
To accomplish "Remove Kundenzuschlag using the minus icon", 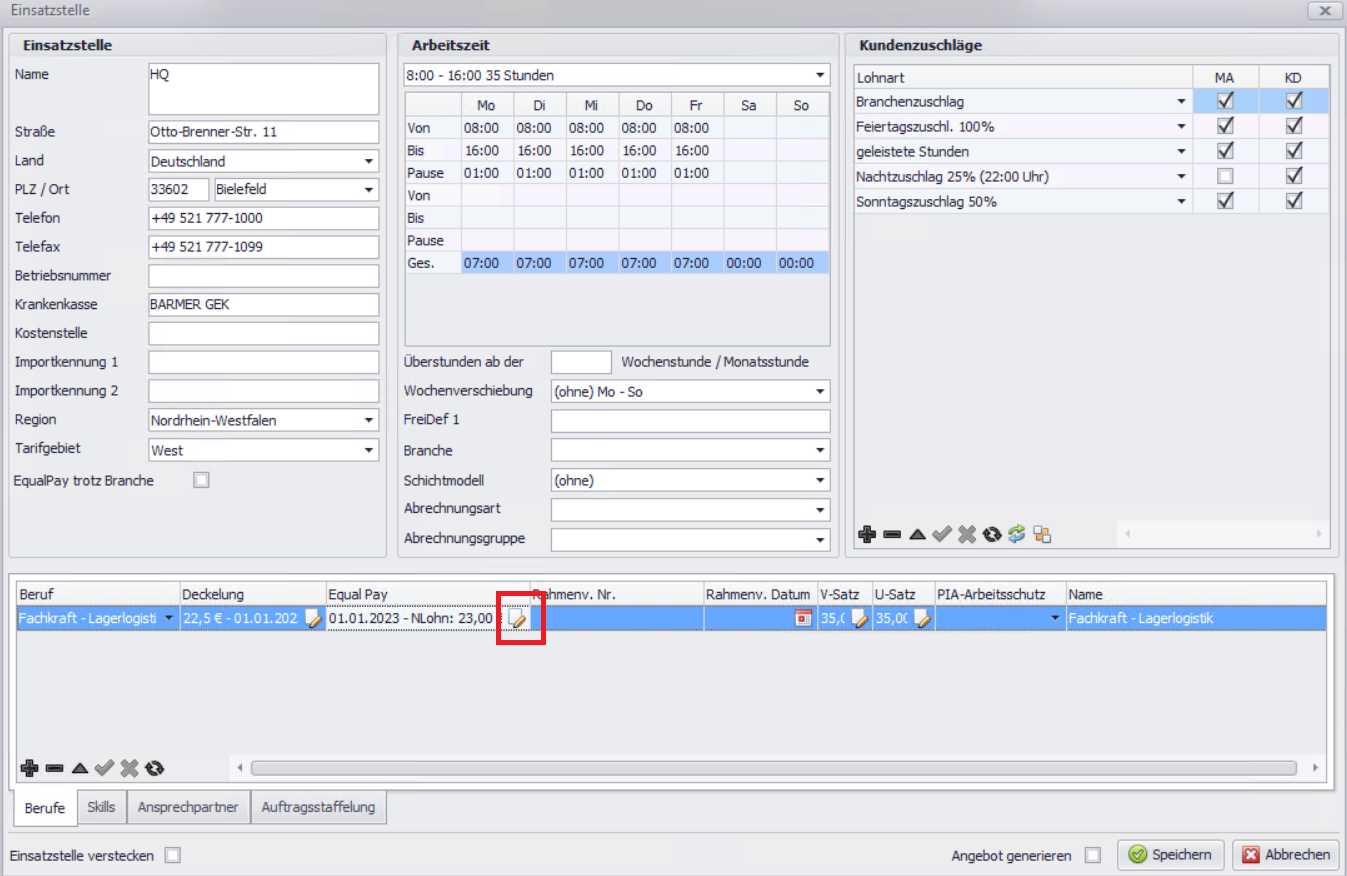I will pyautogui.click(x=892, y=535).
